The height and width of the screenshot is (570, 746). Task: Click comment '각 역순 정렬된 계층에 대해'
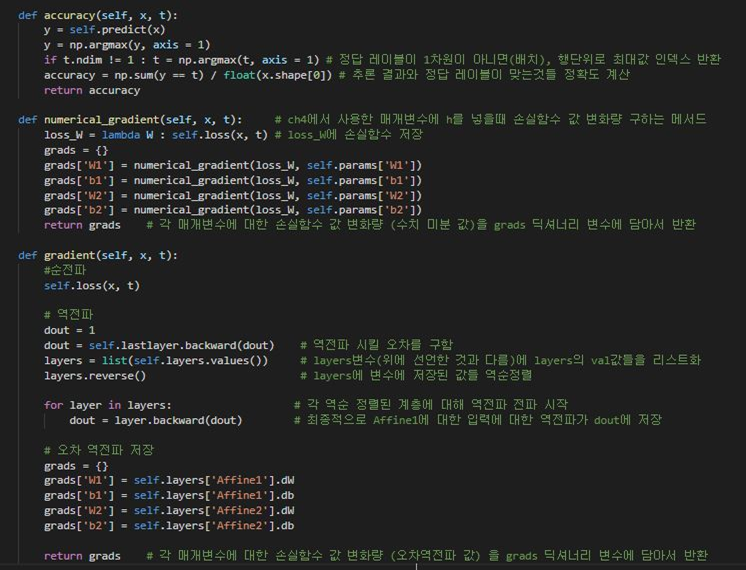click(x=431, y=405)
